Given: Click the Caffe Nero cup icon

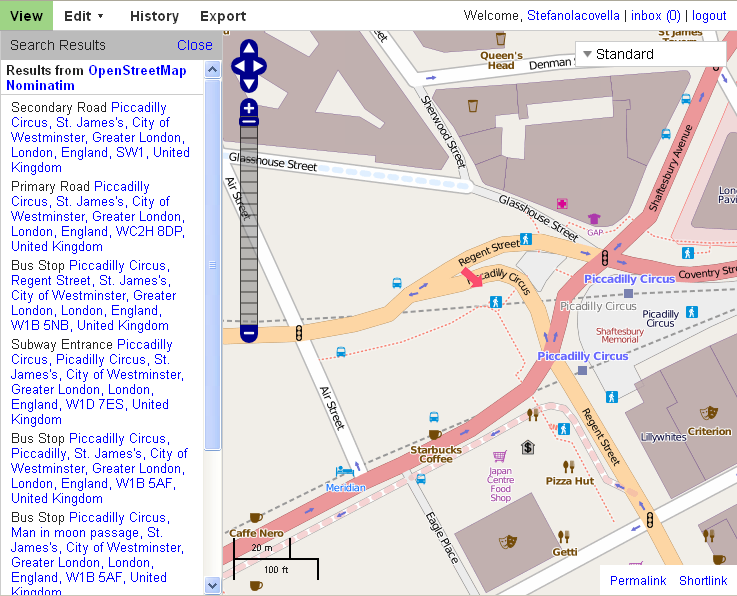Looking at the screenshot, I should [x=256, y=518].
